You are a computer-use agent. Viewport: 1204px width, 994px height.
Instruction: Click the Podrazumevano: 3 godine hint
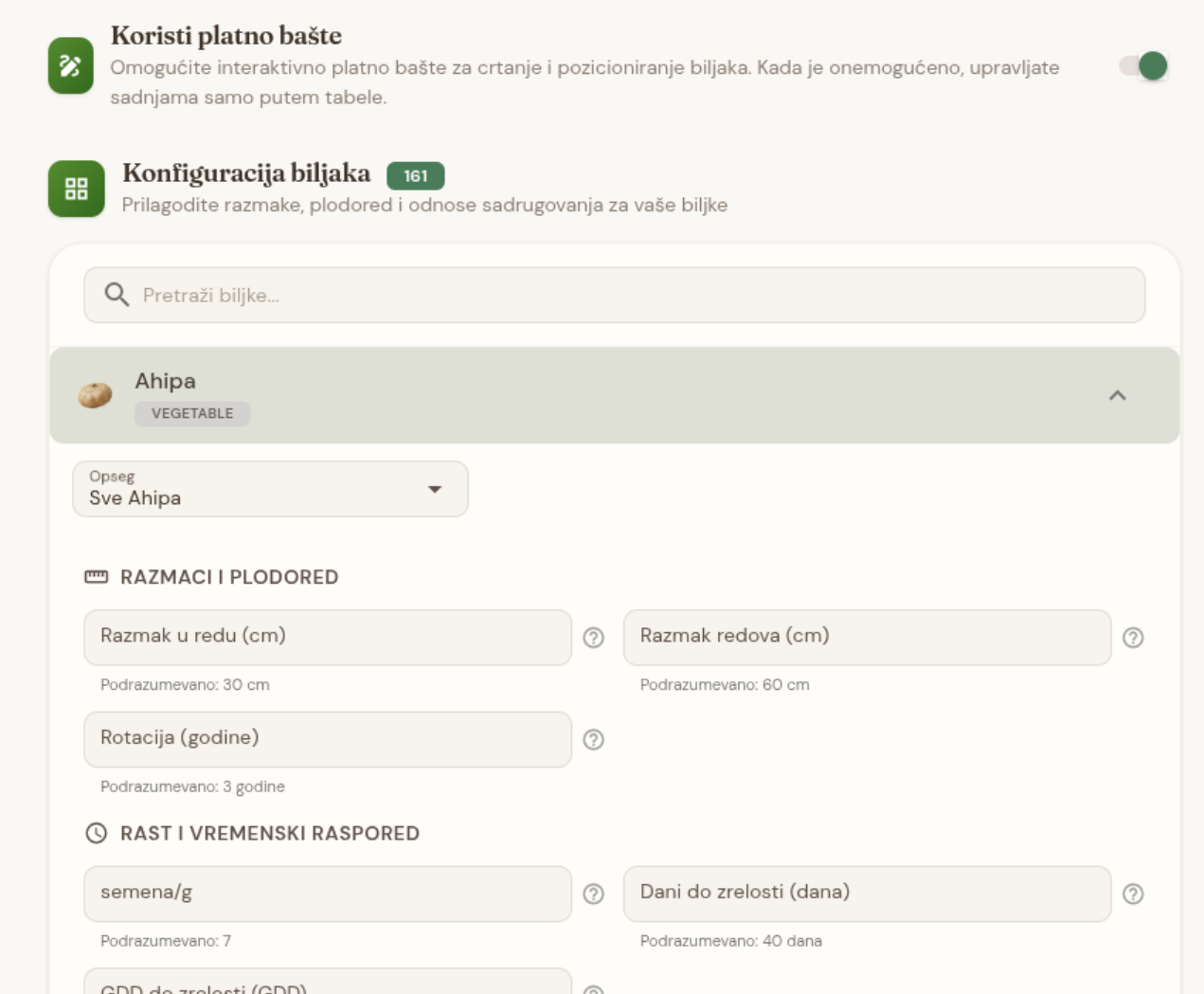[192, 786]
